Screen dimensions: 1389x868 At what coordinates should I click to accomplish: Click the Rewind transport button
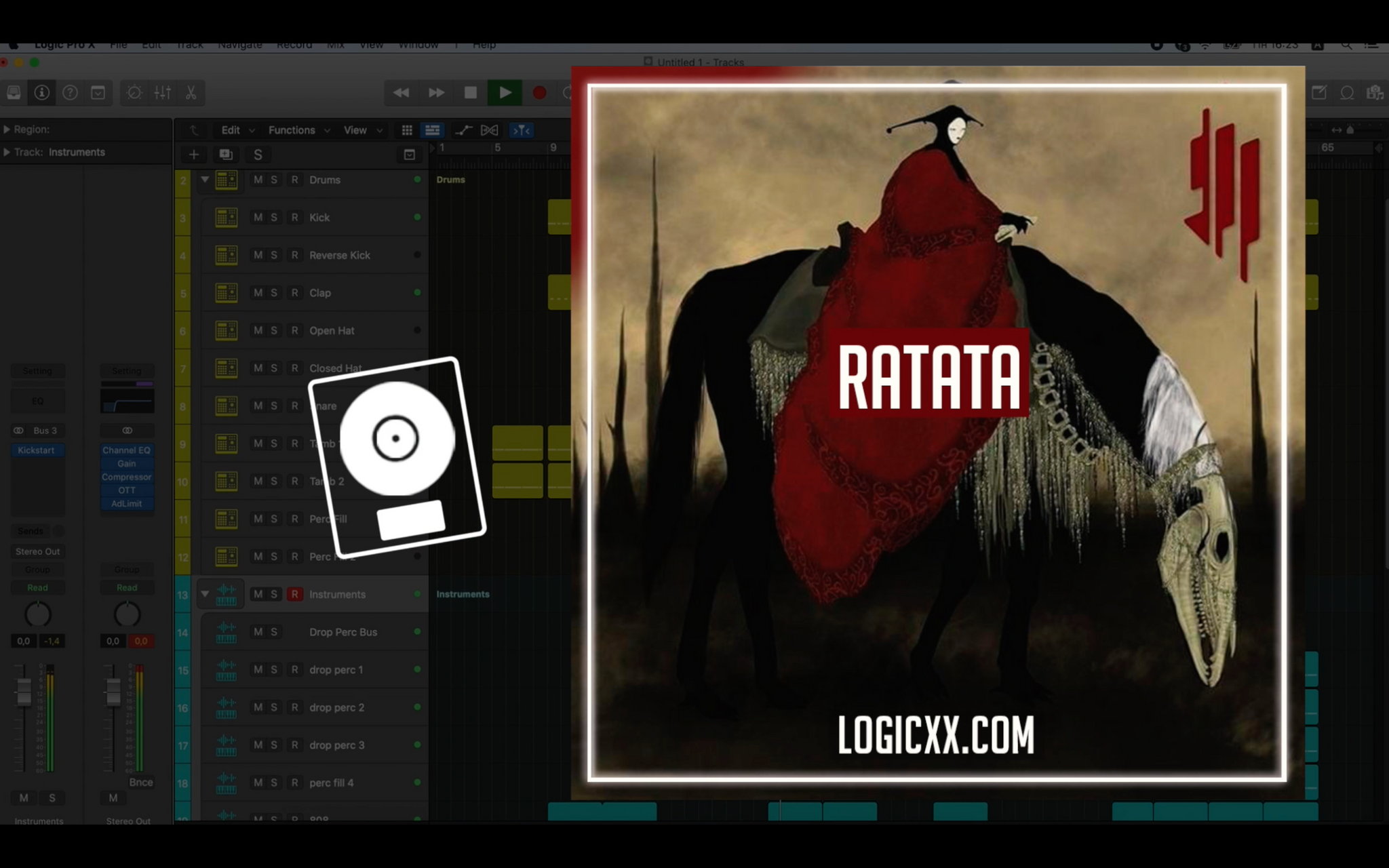[x=401, y=93]
